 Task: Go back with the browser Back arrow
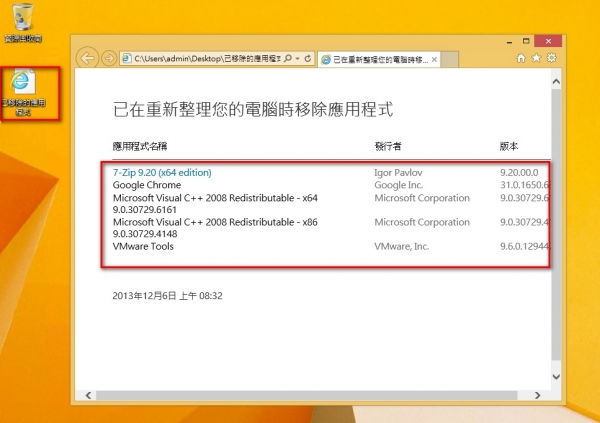(87, 58)
